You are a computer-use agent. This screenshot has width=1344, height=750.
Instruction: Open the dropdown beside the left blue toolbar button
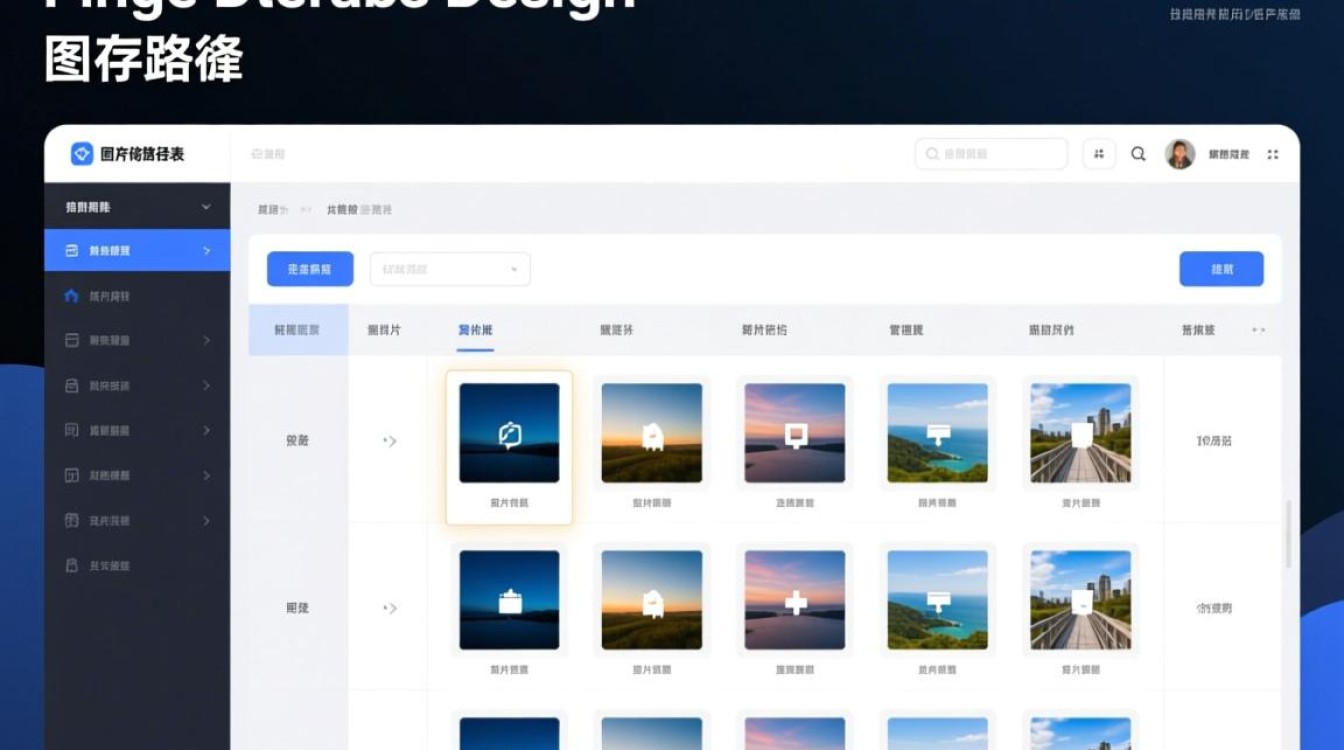point(450,269)
